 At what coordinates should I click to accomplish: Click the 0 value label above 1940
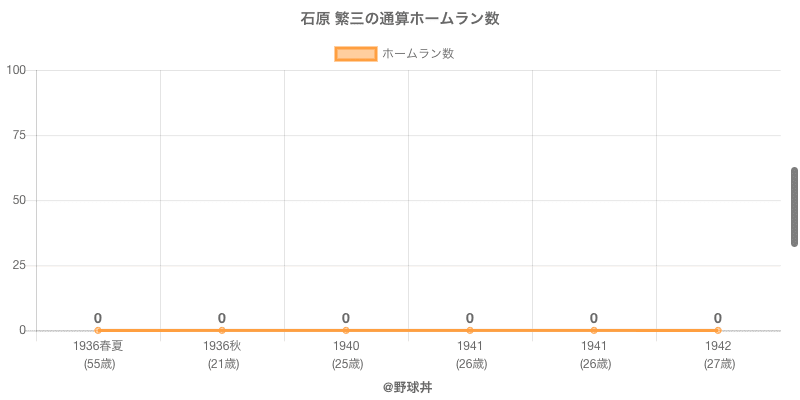click(x=346, y=318)
